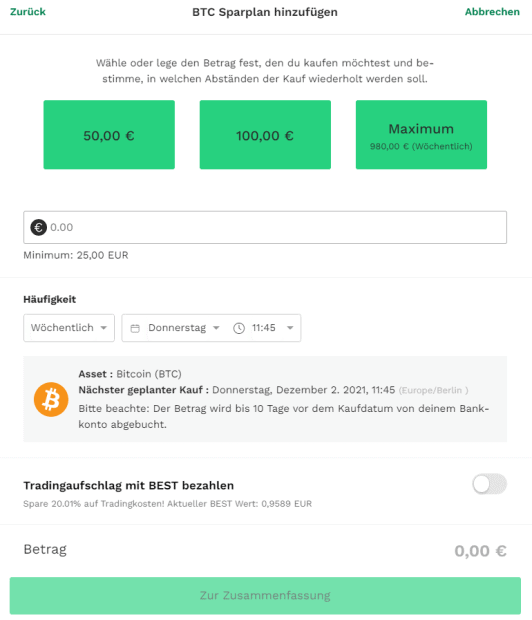Go back using the Zurück link
Viewport: 532px width, 620px height.
[x=28, y=12]
